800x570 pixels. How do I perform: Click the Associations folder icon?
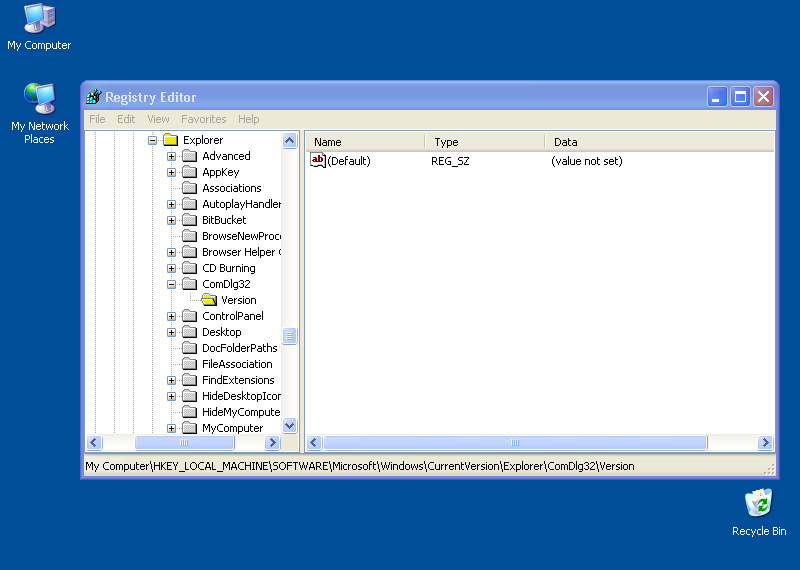pos(190,188)
